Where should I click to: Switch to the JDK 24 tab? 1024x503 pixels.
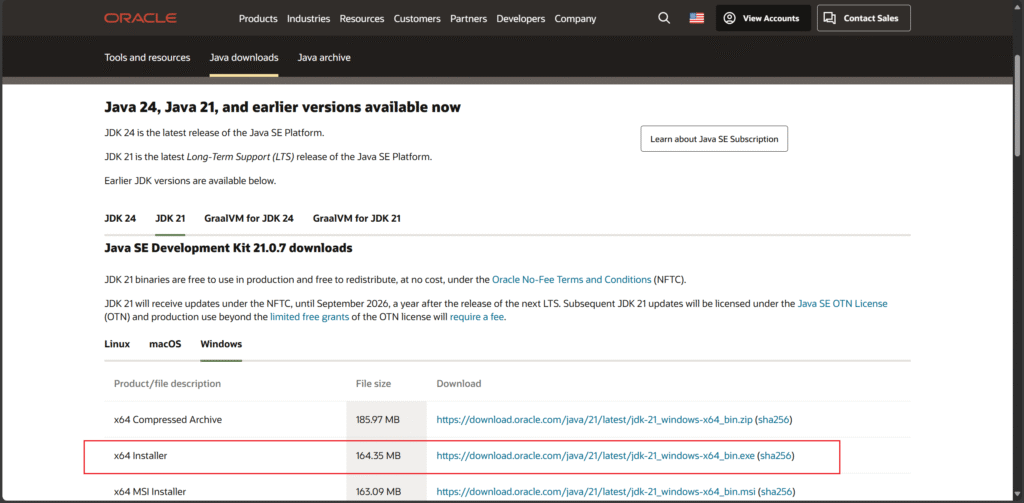(120, 218)
